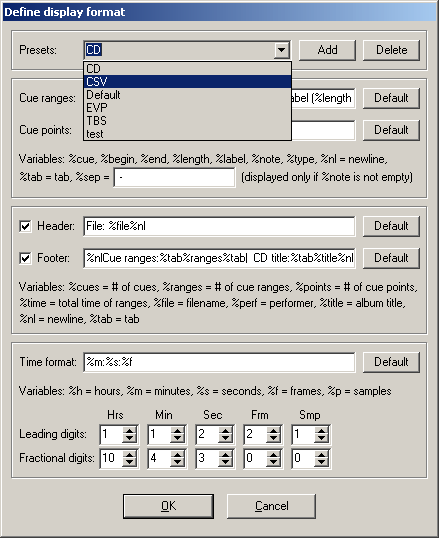Image resolution: width=439 pixels, height=538 pixels.
Task: Pick the TBS preset entry
Action: click(x=187, y=121)
